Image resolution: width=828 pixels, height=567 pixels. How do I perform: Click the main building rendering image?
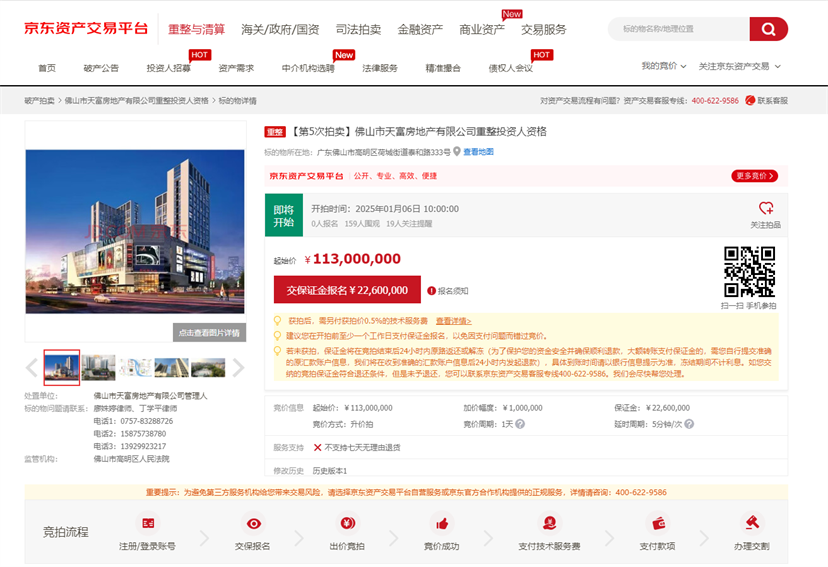pyautogui.click(x=135, y=231)
